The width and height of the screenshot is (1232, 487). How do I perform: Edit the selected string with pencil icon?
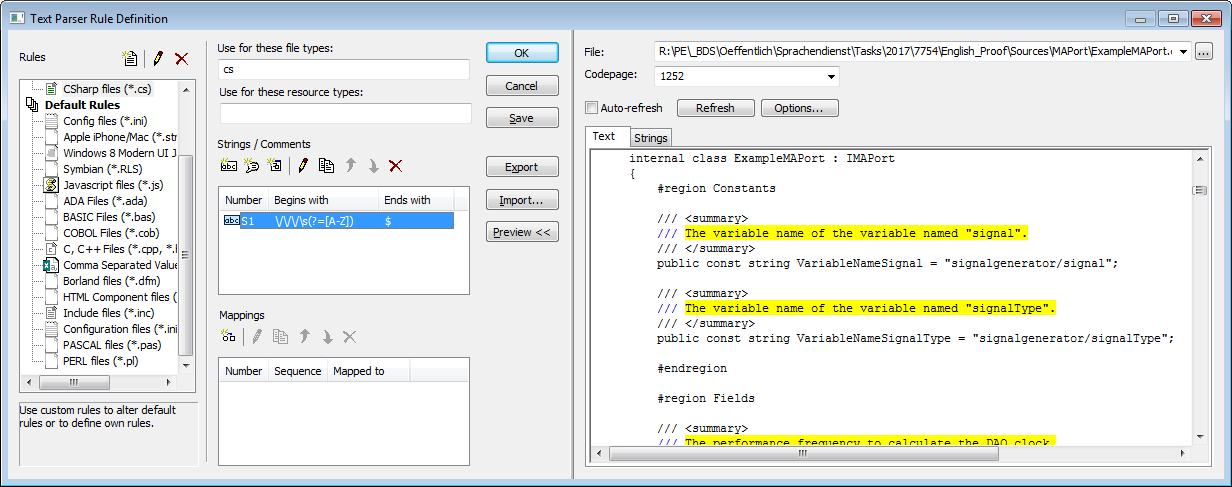pyautogui.click(x=302, y=166)
